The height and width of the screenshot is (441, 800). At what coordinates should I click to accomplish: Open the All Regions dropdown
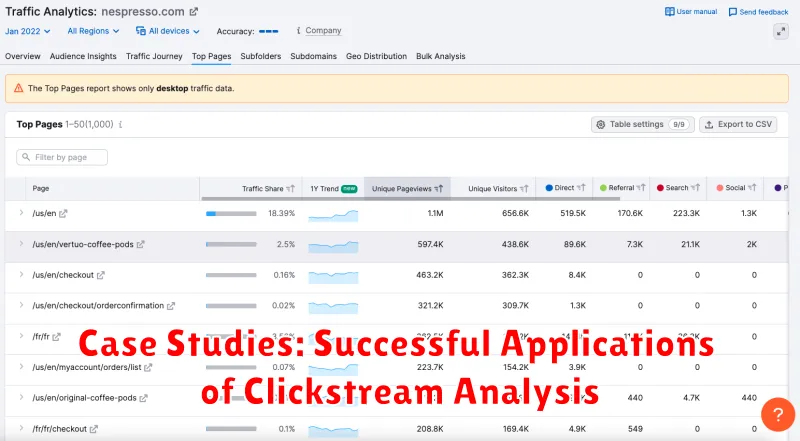click(93, 31)
